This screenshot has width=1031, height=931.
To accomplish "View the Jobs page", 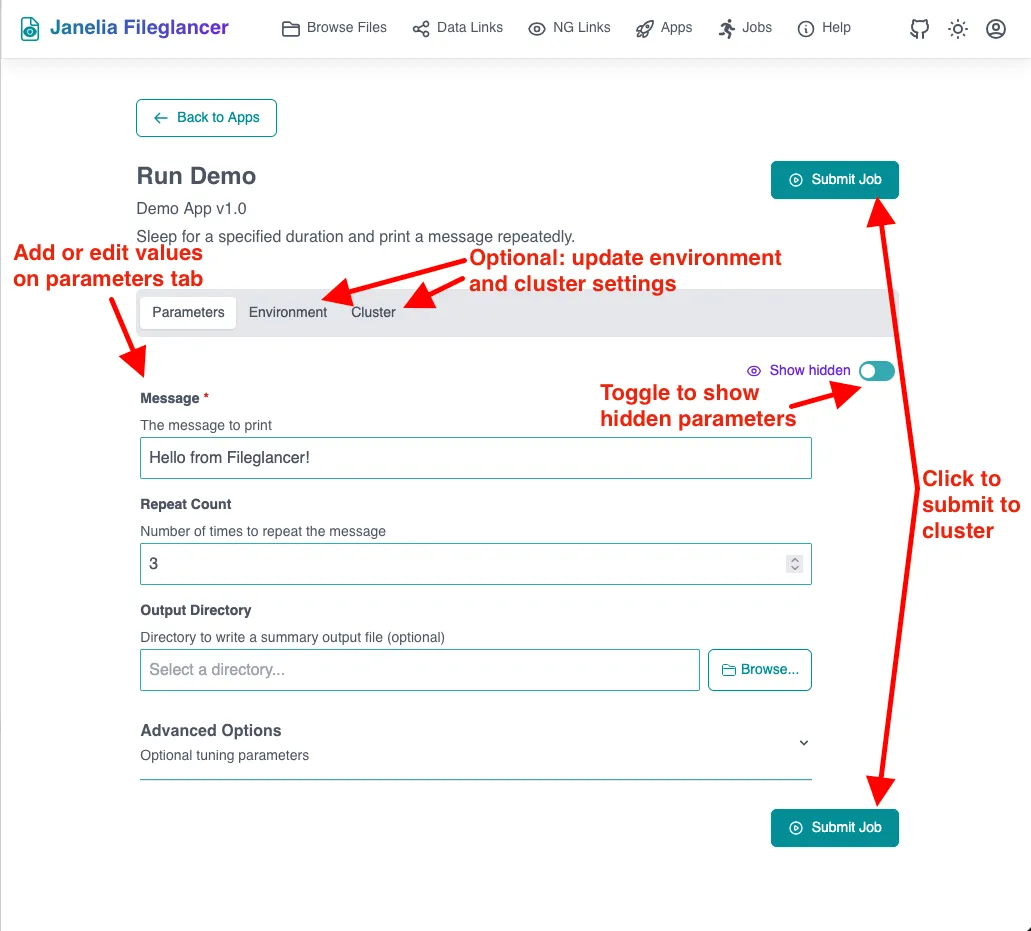I will point(744,28).
